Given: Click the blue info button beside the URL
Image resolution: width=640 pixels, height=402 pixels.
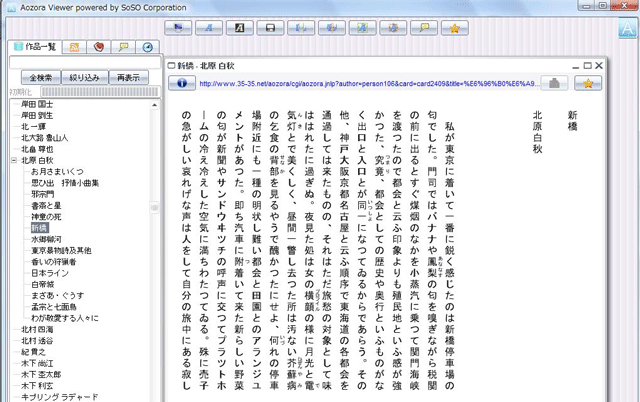Looking at the screenshot, I should tap(182, 83).
